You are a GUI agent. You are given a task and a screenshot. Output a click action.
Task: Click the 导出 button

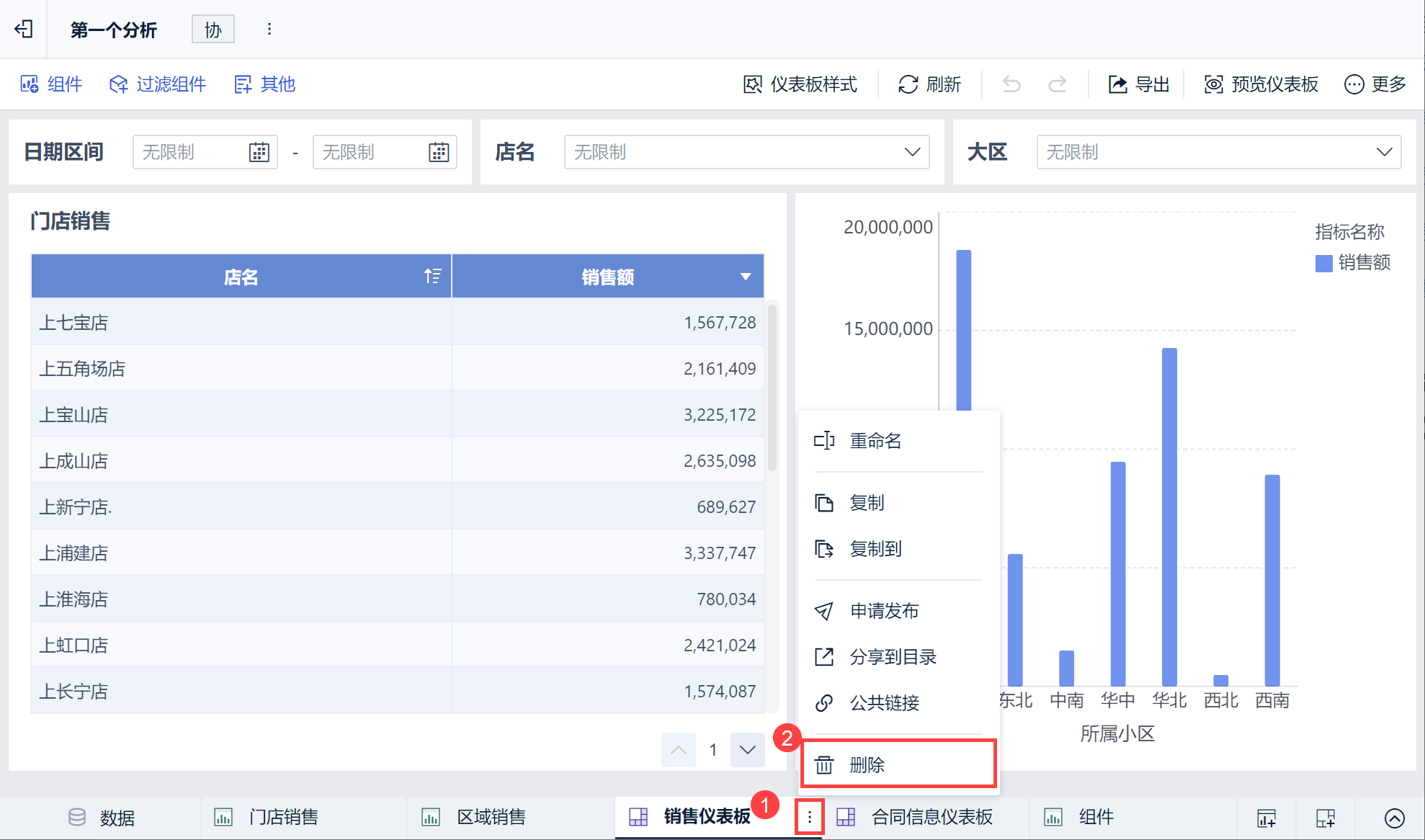(1138, 84)
